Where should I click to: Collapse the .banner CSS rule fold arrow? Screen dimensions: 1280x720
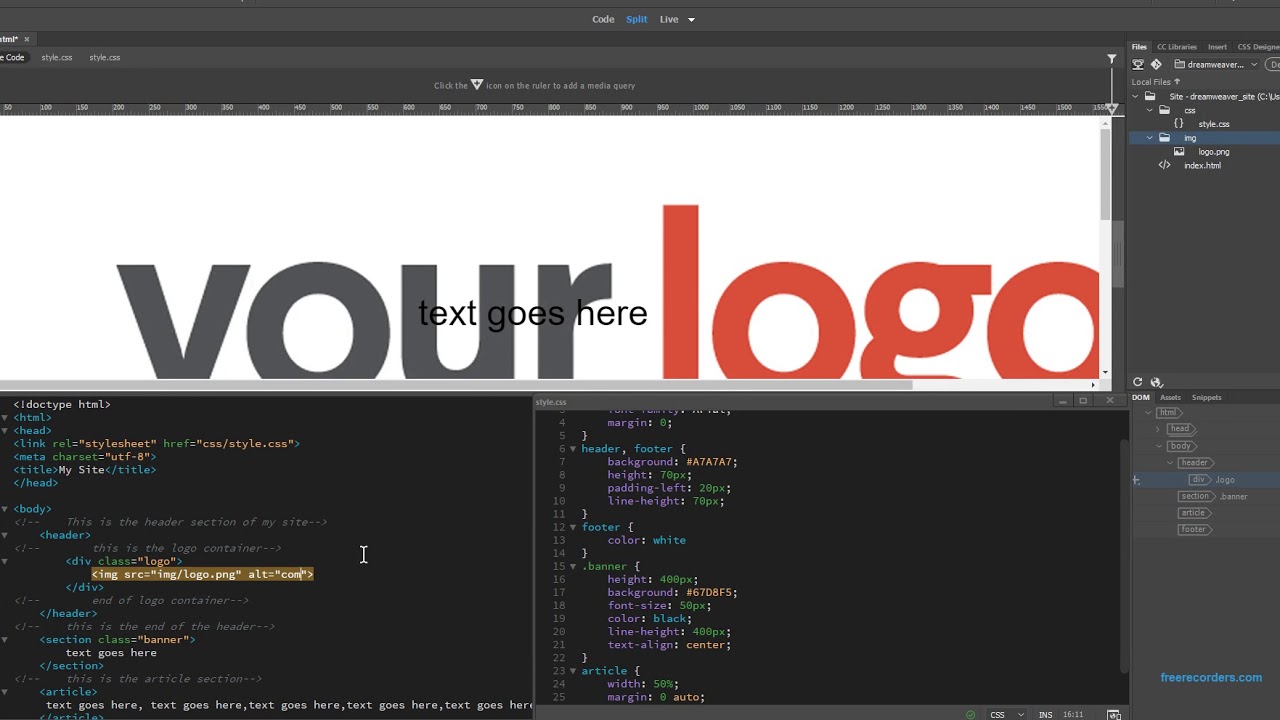coord(573,567)
